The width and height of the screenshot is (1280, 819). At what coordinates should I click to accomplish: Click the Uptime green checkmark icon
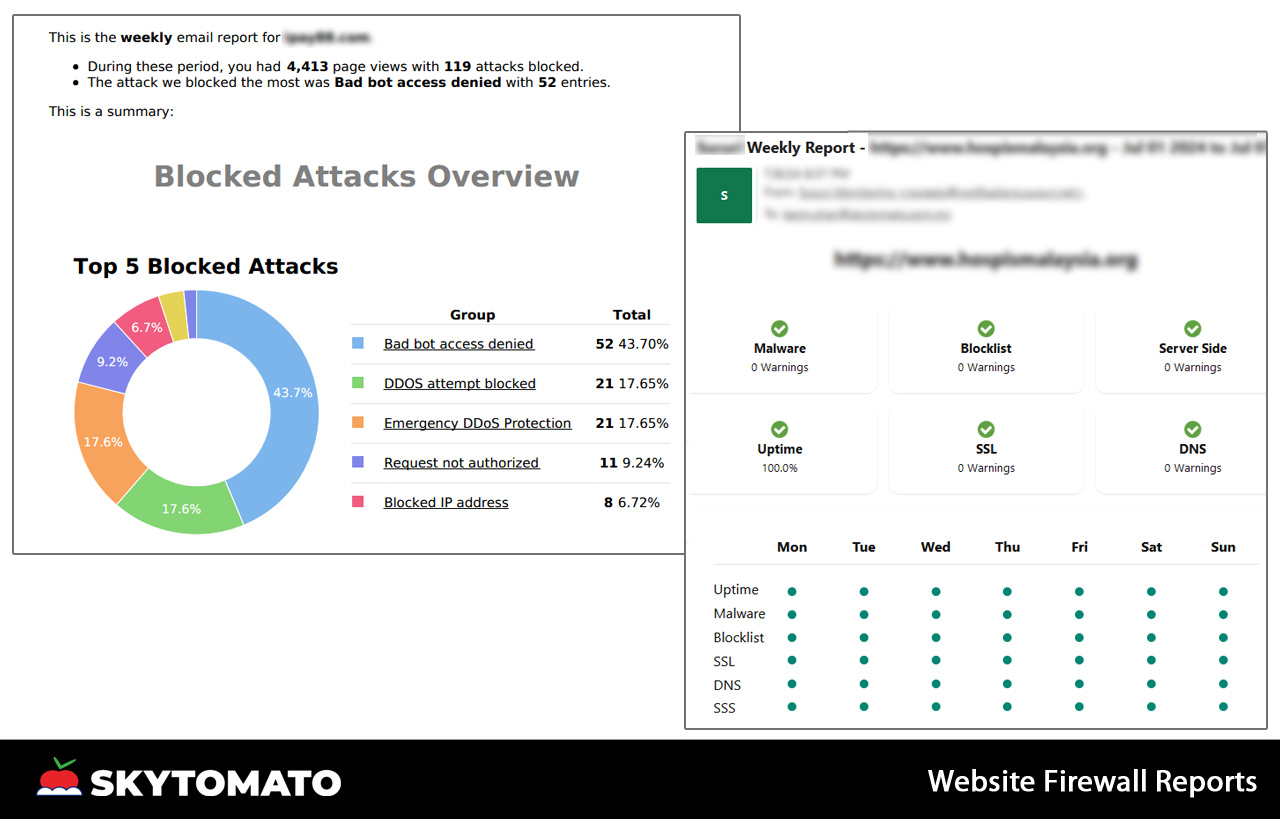pos(779,430)
